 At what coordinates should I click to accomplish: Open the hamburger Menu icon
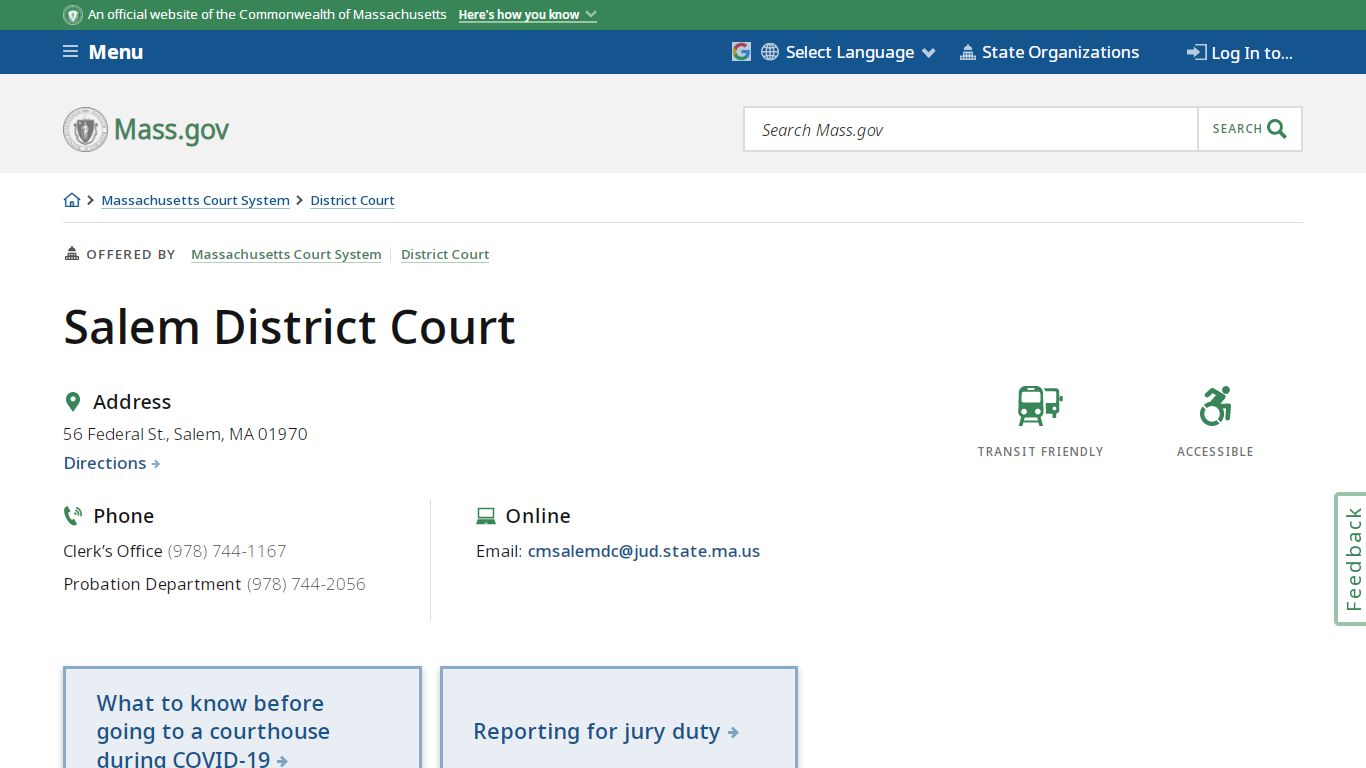coord(70,52)
